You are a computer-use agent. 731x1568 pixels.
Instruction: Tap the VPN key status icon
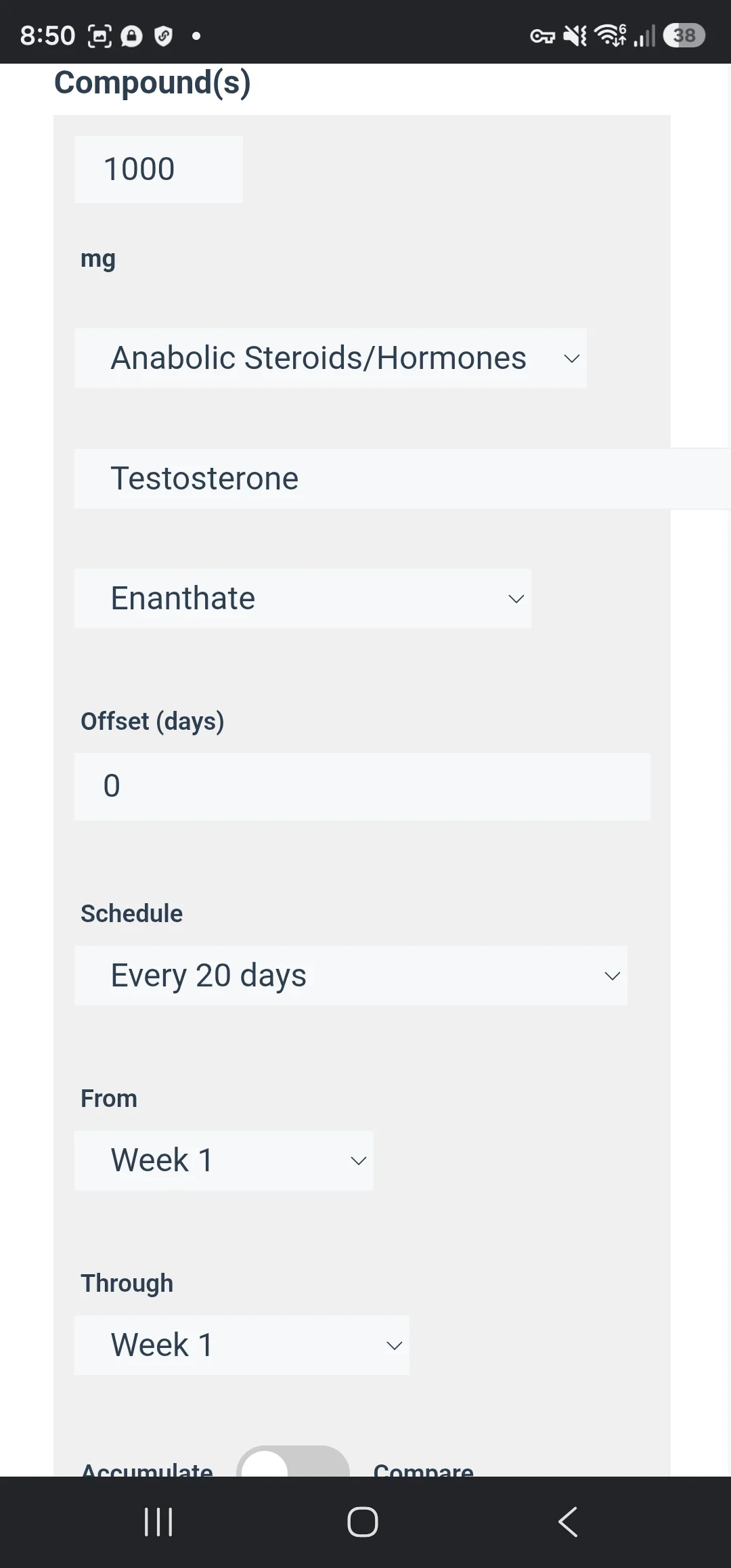pyautogui.click(x=542, y=36)
